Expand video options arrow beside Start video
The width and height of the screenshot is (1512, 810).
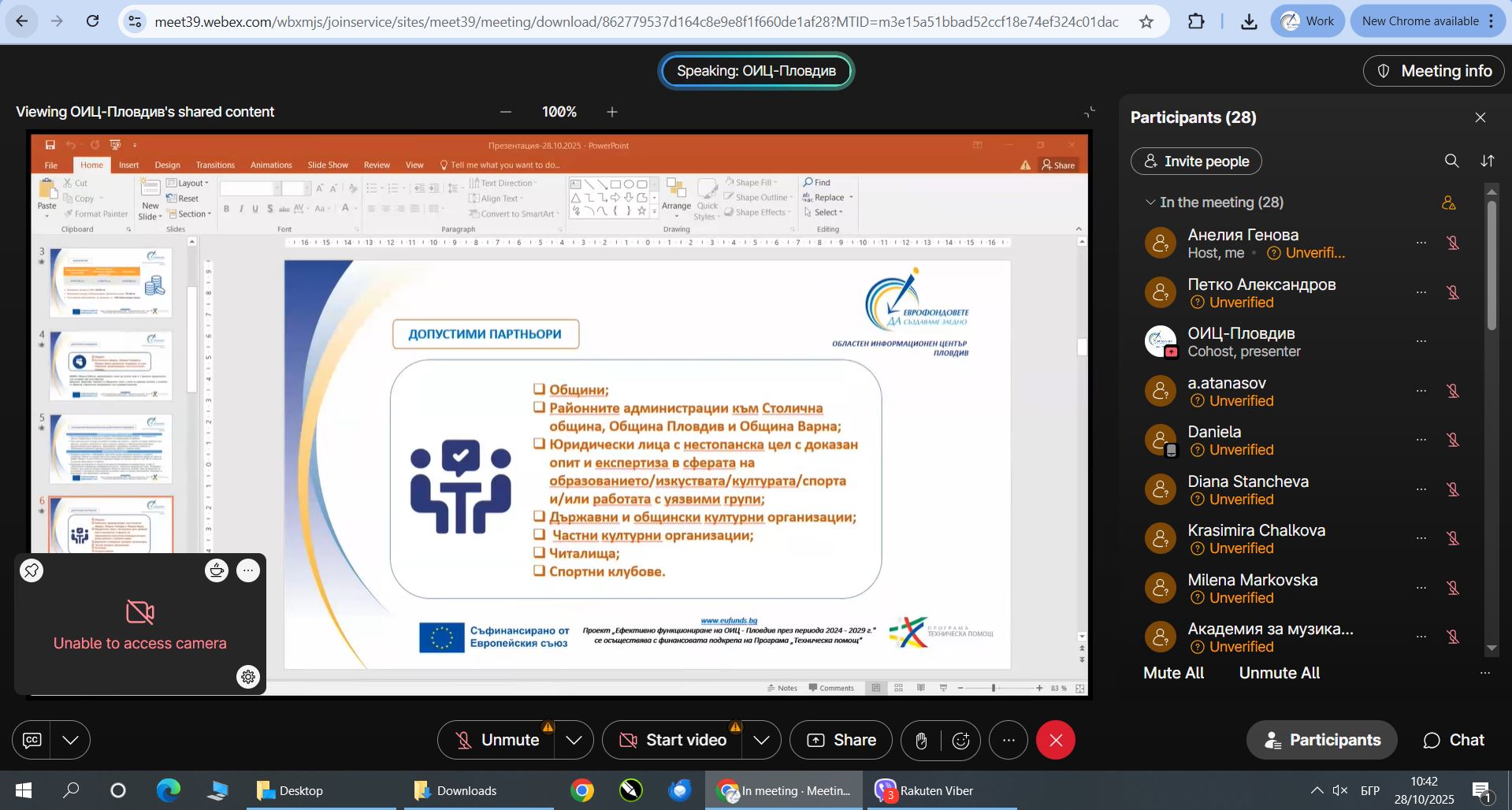761,741
